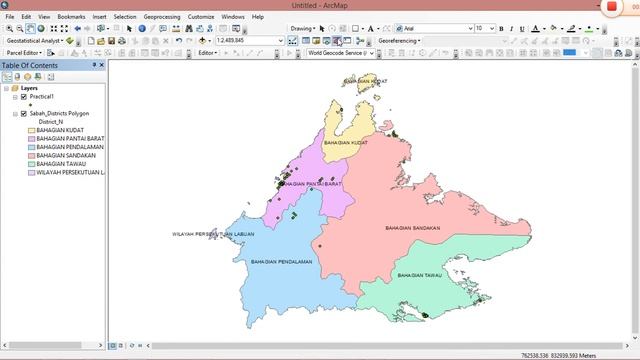This screenshot has height=360, width=640.
Task: Pin the Table Of Contents auto-hide
Action: [x=94, y=65]
